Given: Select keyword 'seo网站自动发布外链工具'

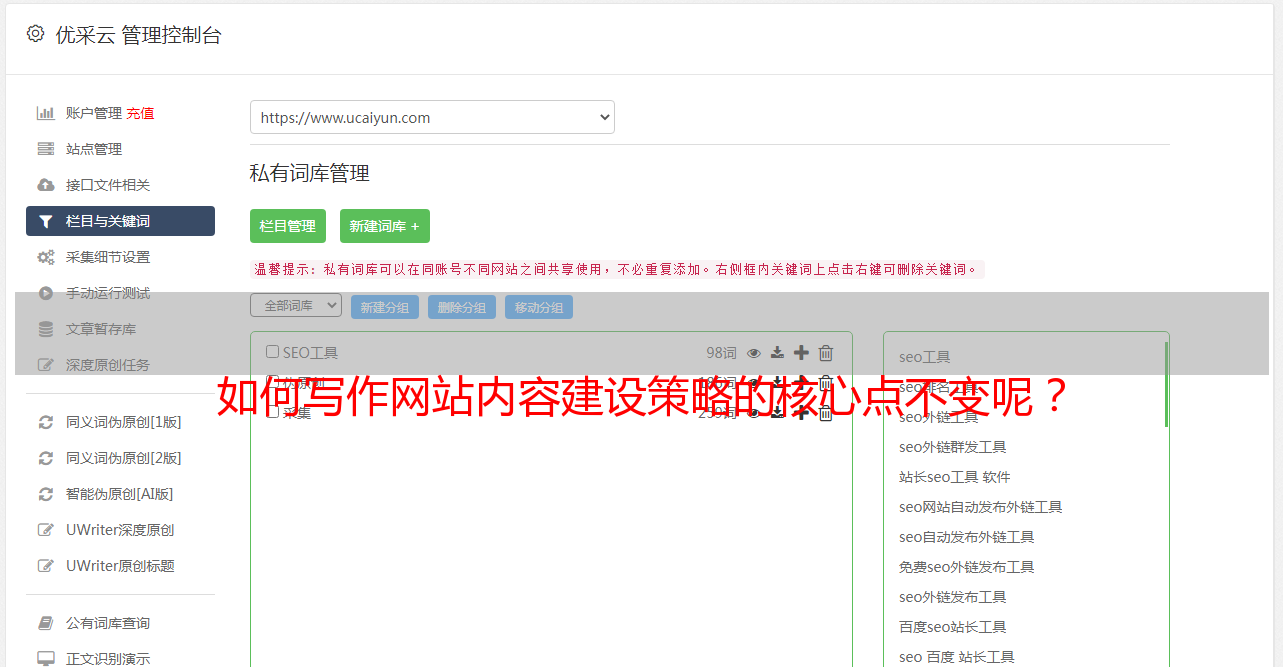Looking at the screenshot, I should (981, 507).
